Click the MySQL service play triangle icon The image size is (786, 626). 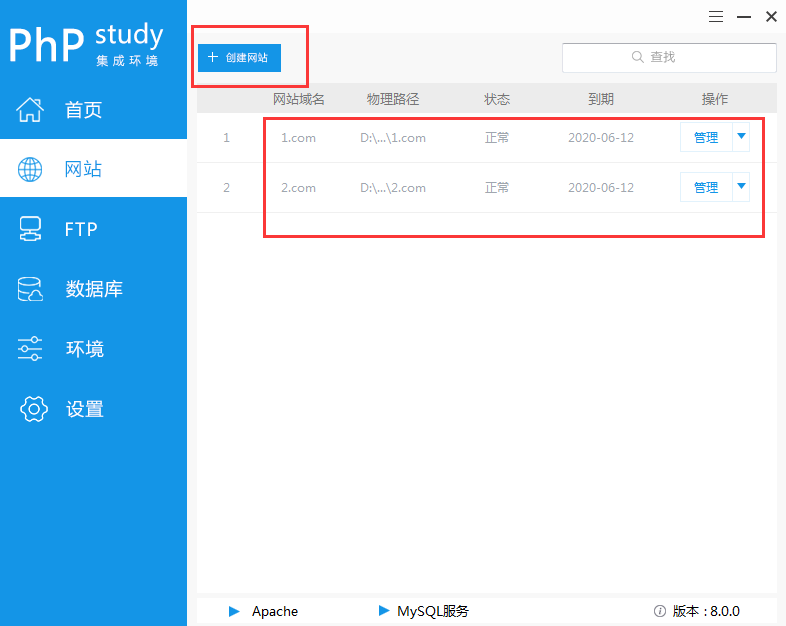tap(384, 610)
